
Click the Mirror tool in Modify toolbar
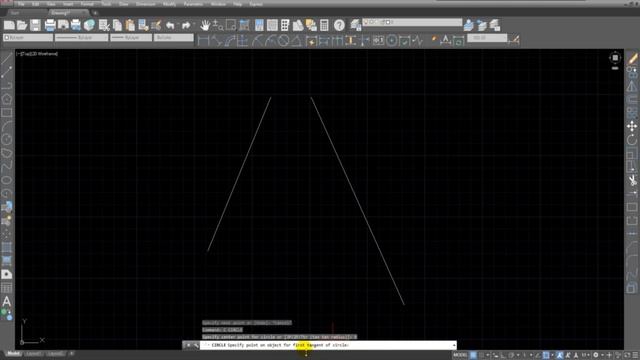pyautogui.click(x=632, y=86)
